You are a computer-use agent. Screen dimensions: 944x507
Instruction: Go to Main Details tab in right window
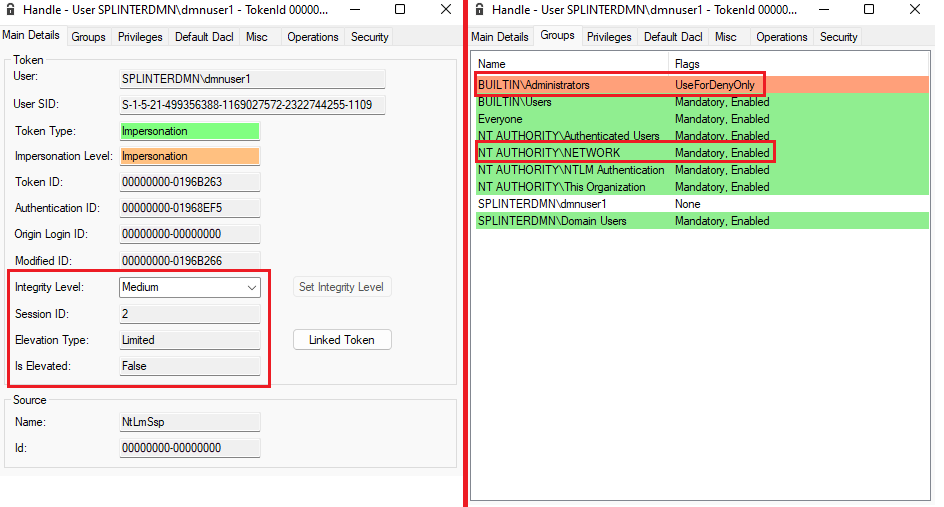click(x=500, y=37)
